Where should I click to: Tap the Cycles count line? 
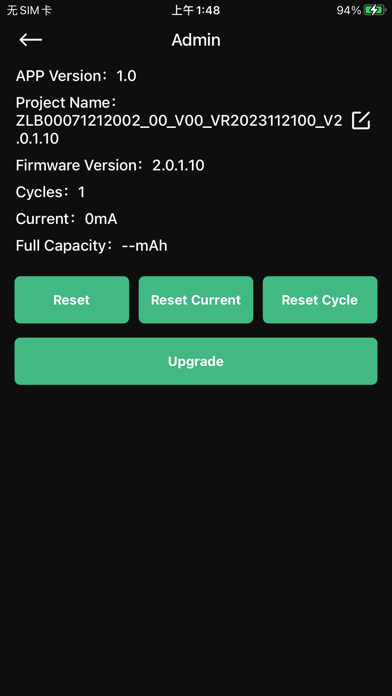coord(50,192)
